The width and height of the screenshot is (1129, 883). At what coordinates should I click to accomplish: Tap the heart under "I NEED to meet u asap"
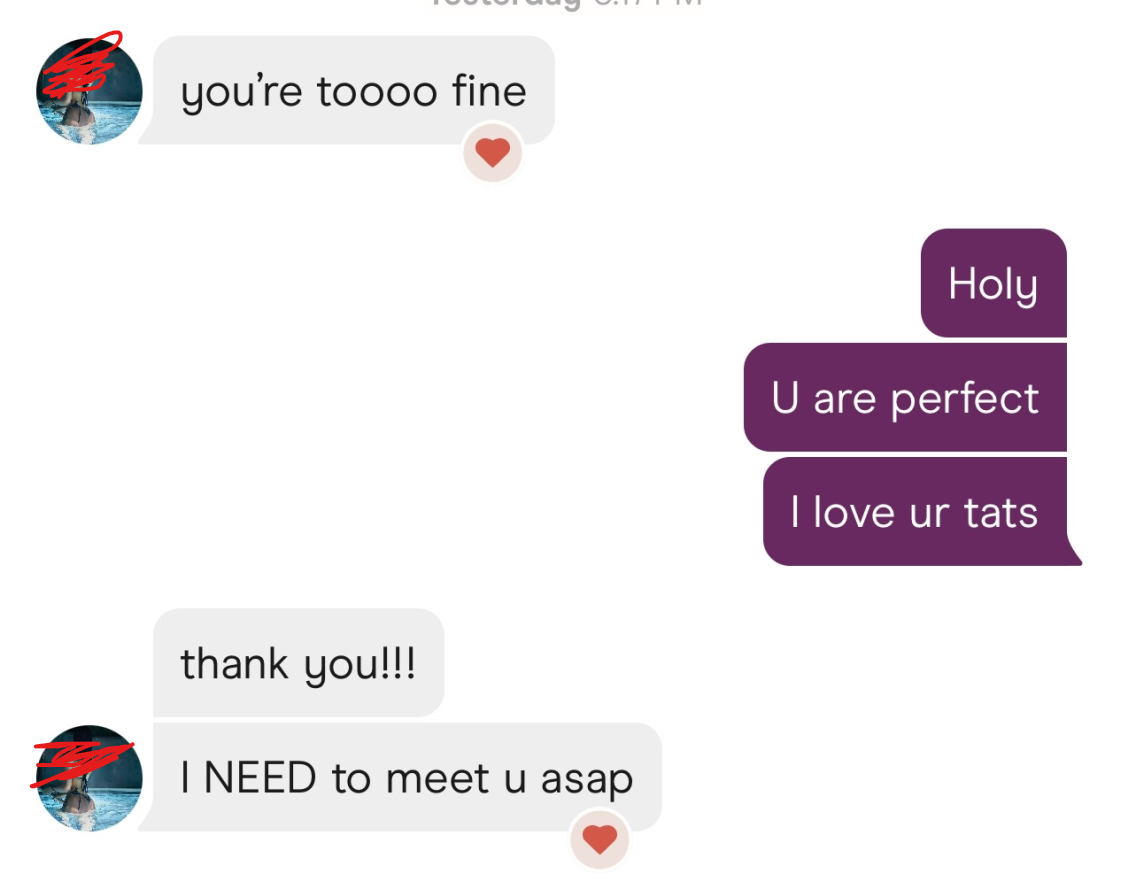pyautogui.click(x=599, y=840)
